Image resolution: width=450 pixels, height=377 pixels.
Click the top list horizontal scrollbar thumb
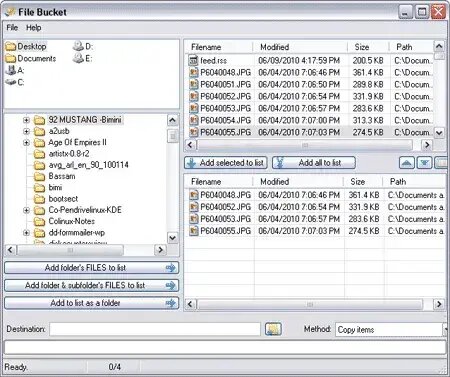(x=305, y=145)
